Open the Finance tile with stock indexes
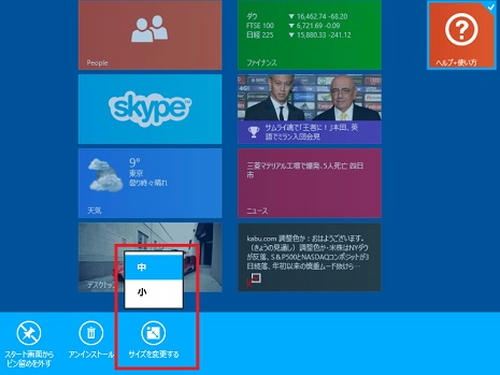Viewport: 500px width, 375px height. pyautogui.click(x=309, y=35)
